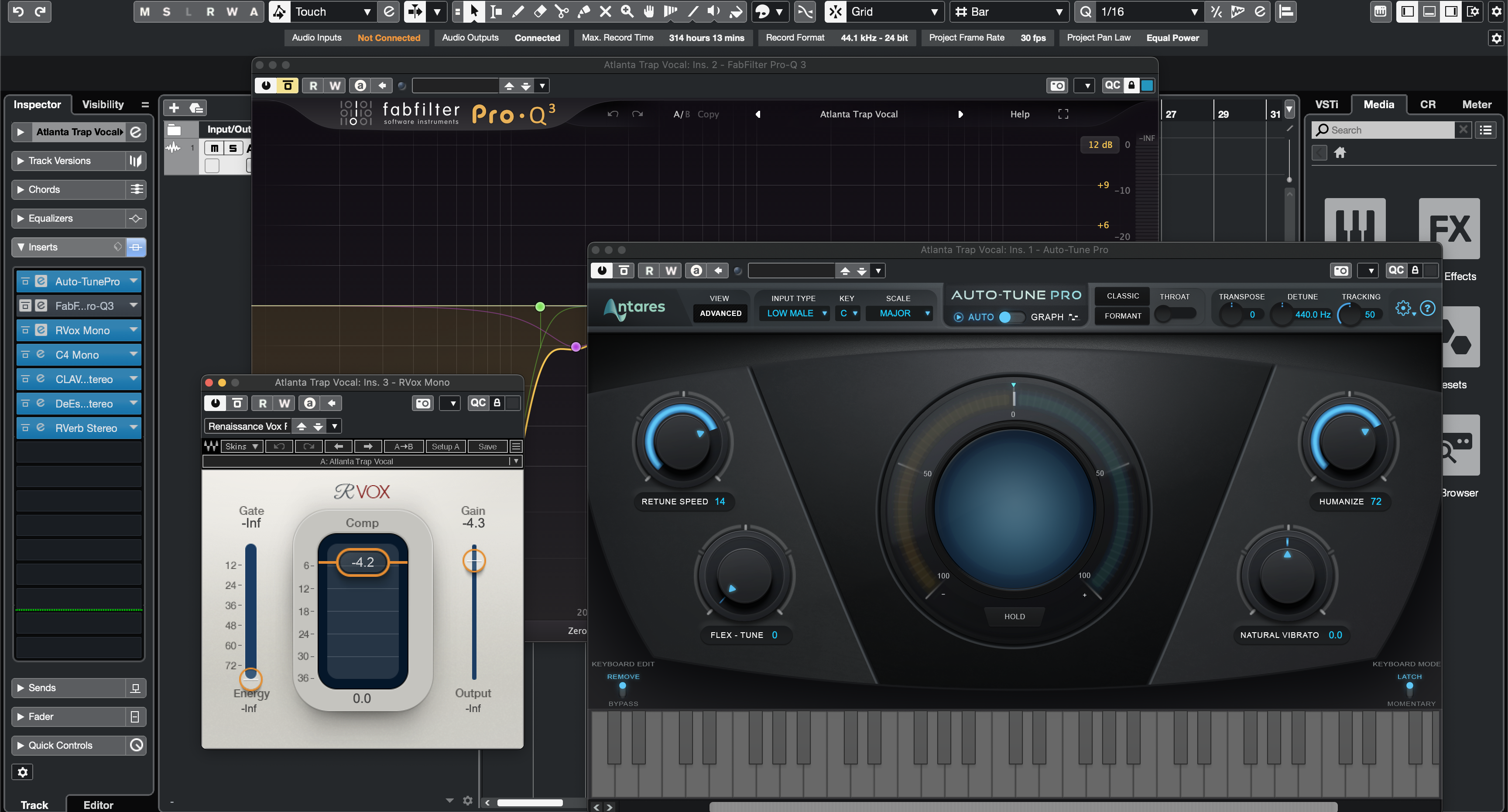This screenshot has height=812, width=1508.
Task: Select the Zoom magnifier tool
Action: [x=627, y=11]
